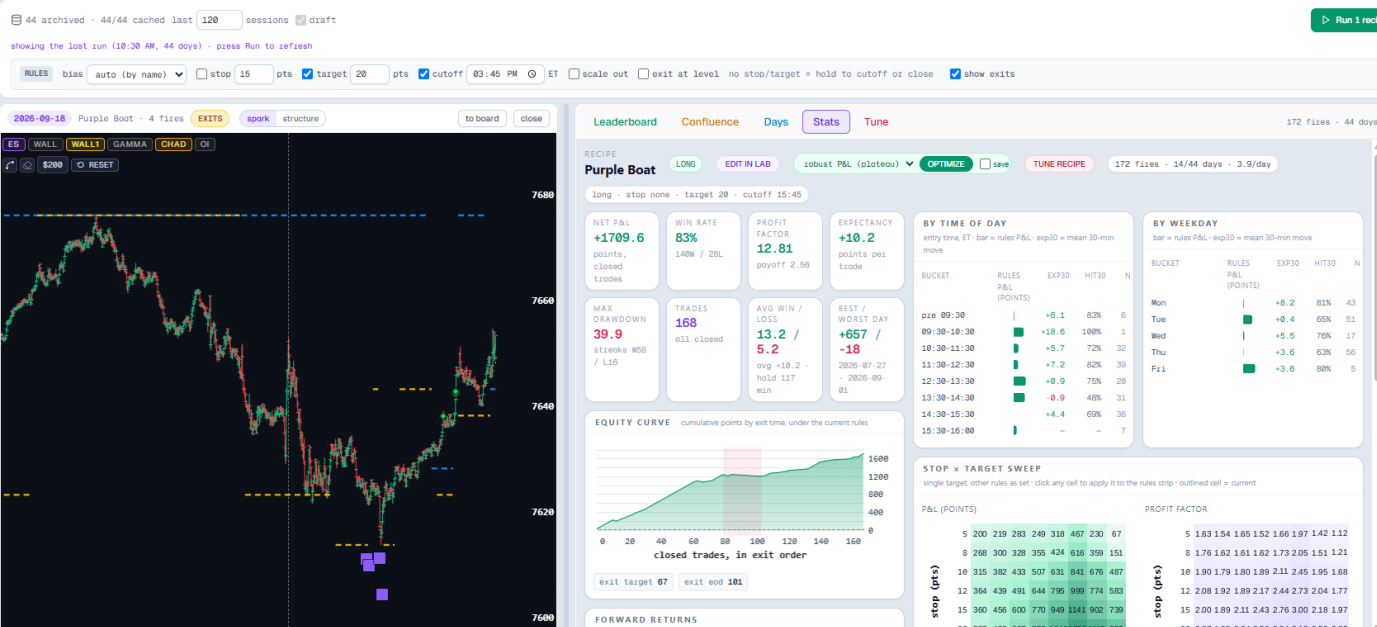Click the 841 cell in P&L sweep
The height and width of the screenshot is (627, 1377).
coord(1076,572)
